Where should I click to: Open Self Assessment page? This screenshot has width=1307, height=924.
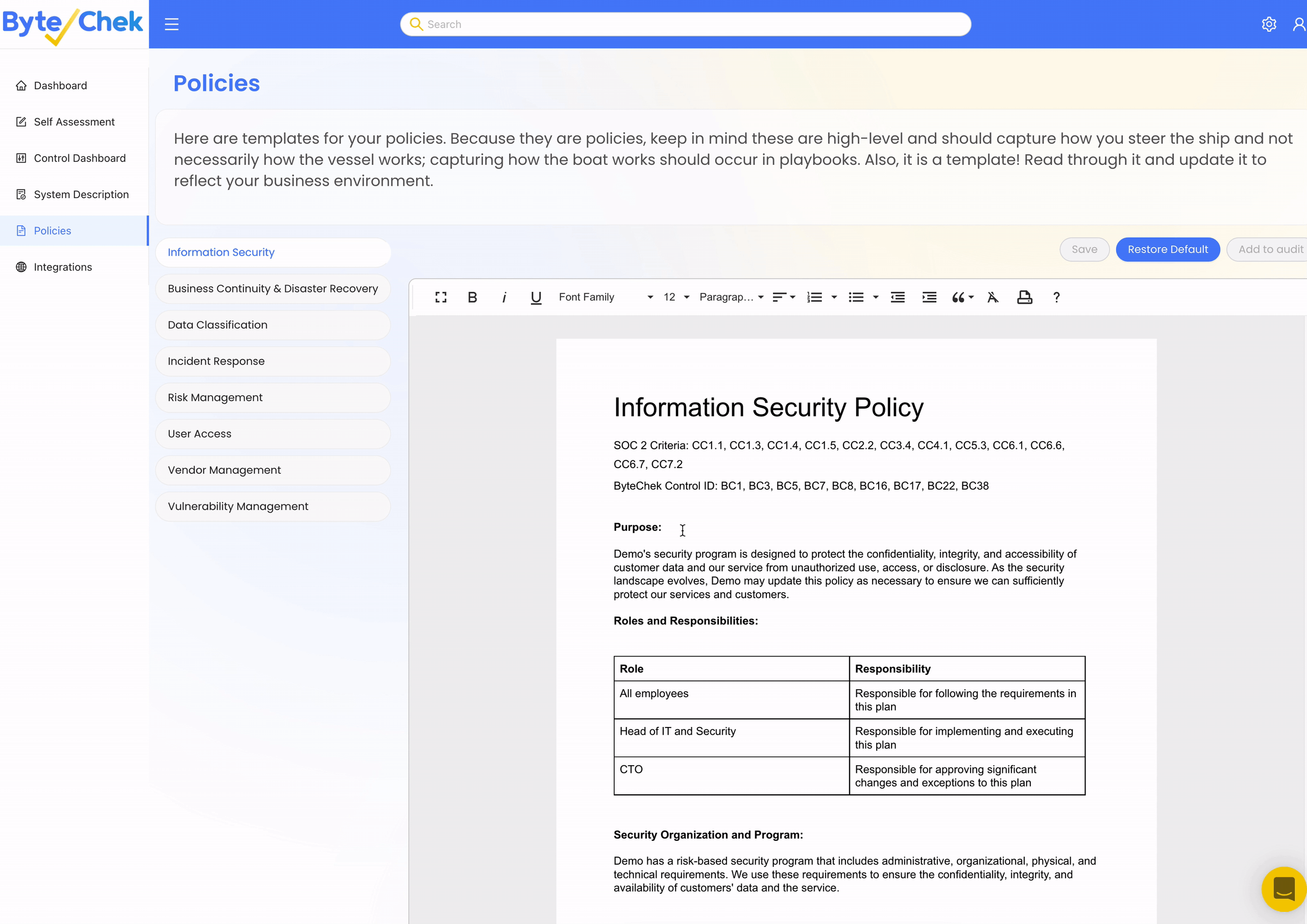click(74, 122)
